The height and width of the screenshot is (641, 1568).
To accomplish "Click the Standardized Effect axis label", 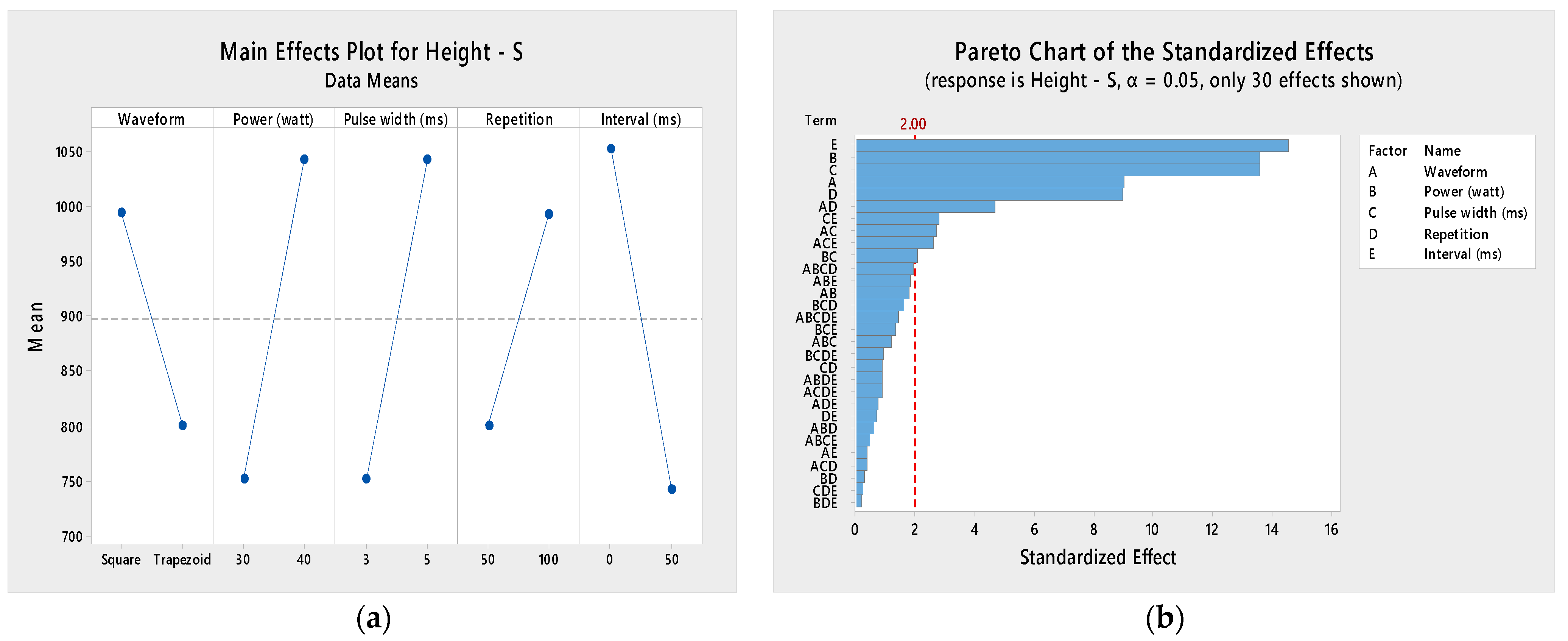I will 1098,557.
